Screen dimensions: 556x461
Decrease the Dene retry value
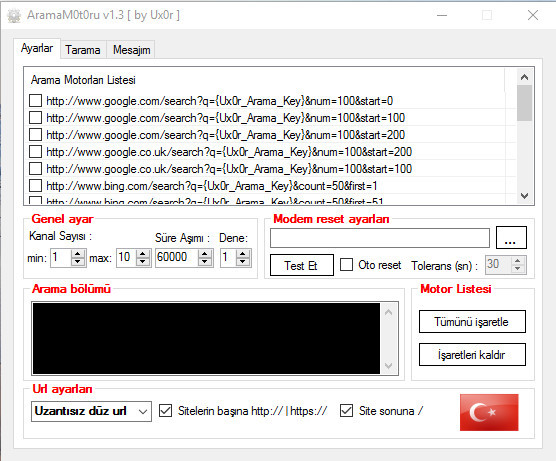click(x=243, y=262)
